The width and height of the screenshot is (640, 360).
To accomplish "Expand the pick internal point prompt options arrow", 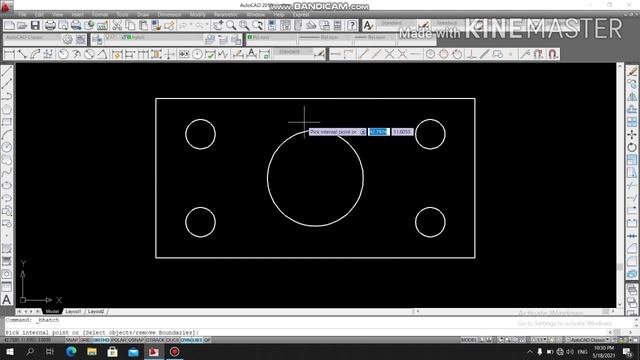I will click(362, 132).
